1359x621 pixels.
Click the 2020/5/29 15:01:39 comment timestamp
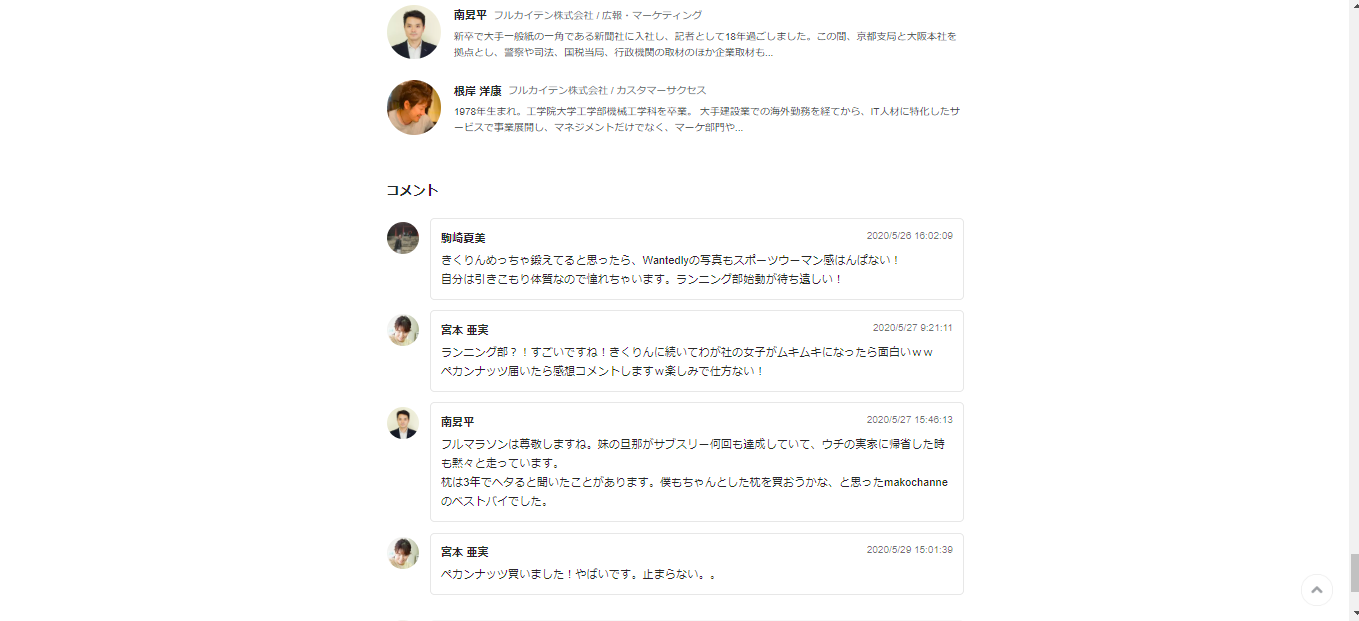(909, 550)
